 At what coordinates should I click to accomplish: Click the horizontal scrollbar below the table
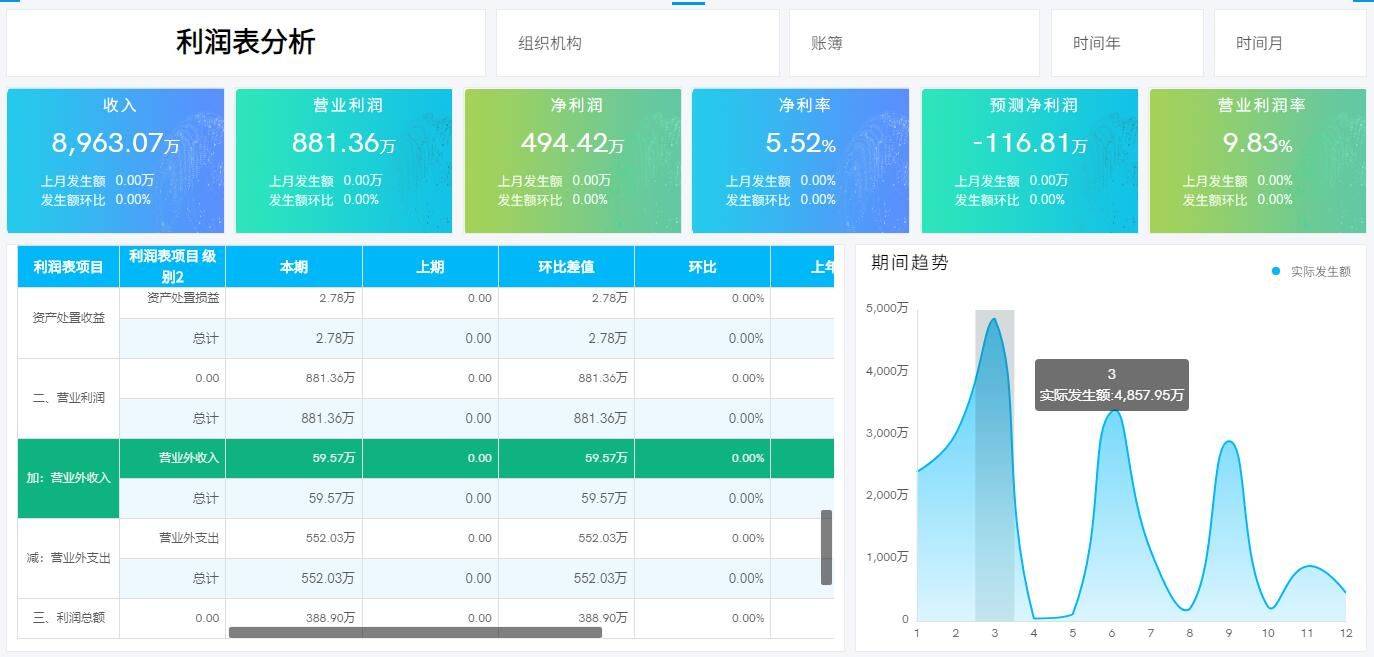tap(415, 632)
